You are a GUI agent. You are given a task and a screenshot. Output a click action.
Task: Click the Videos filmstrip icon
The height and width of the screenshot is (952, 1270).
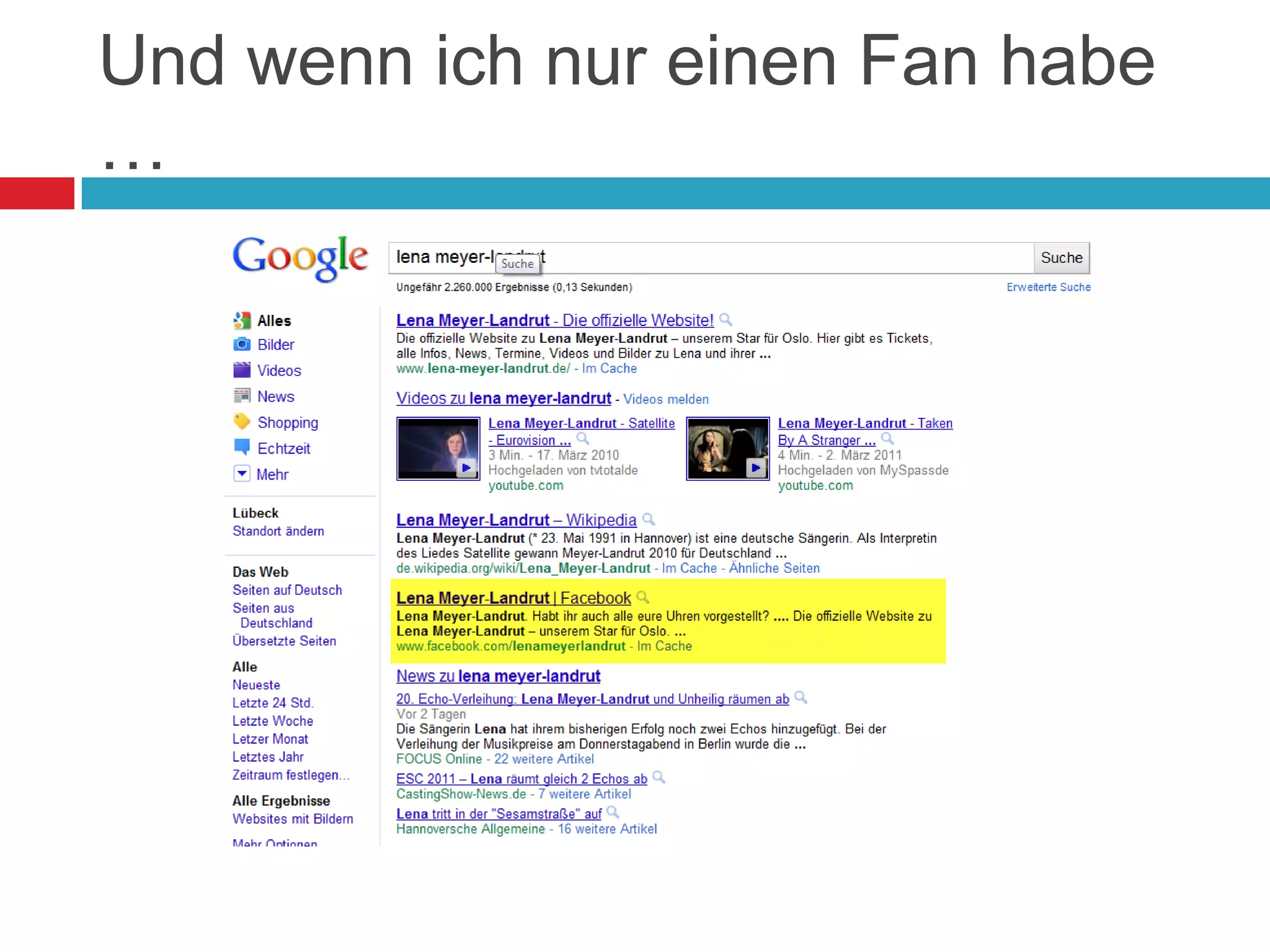242,370
